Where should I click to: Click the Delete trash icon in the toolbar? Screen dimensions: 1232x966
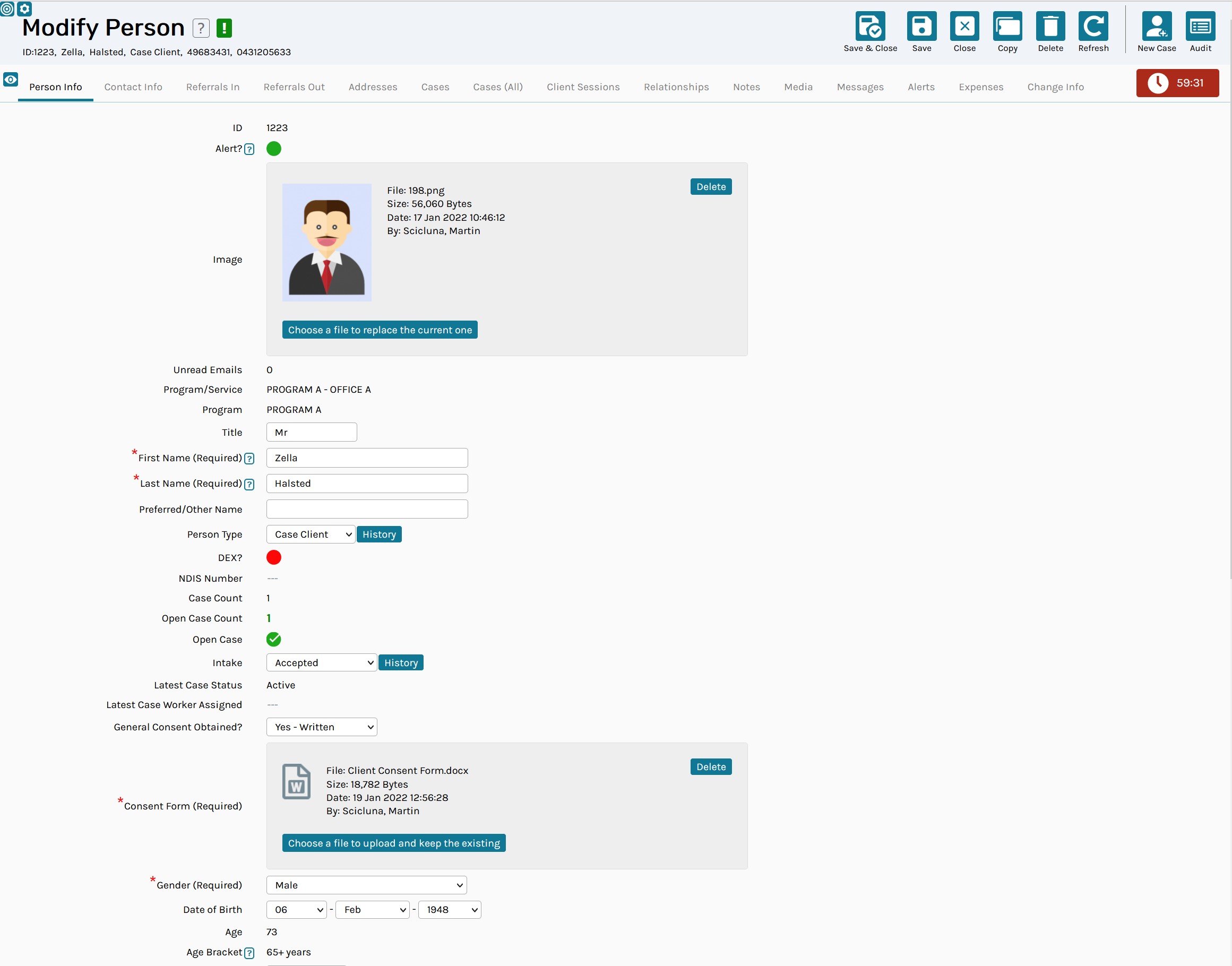pyautogui.click(x=1050, y=27)
